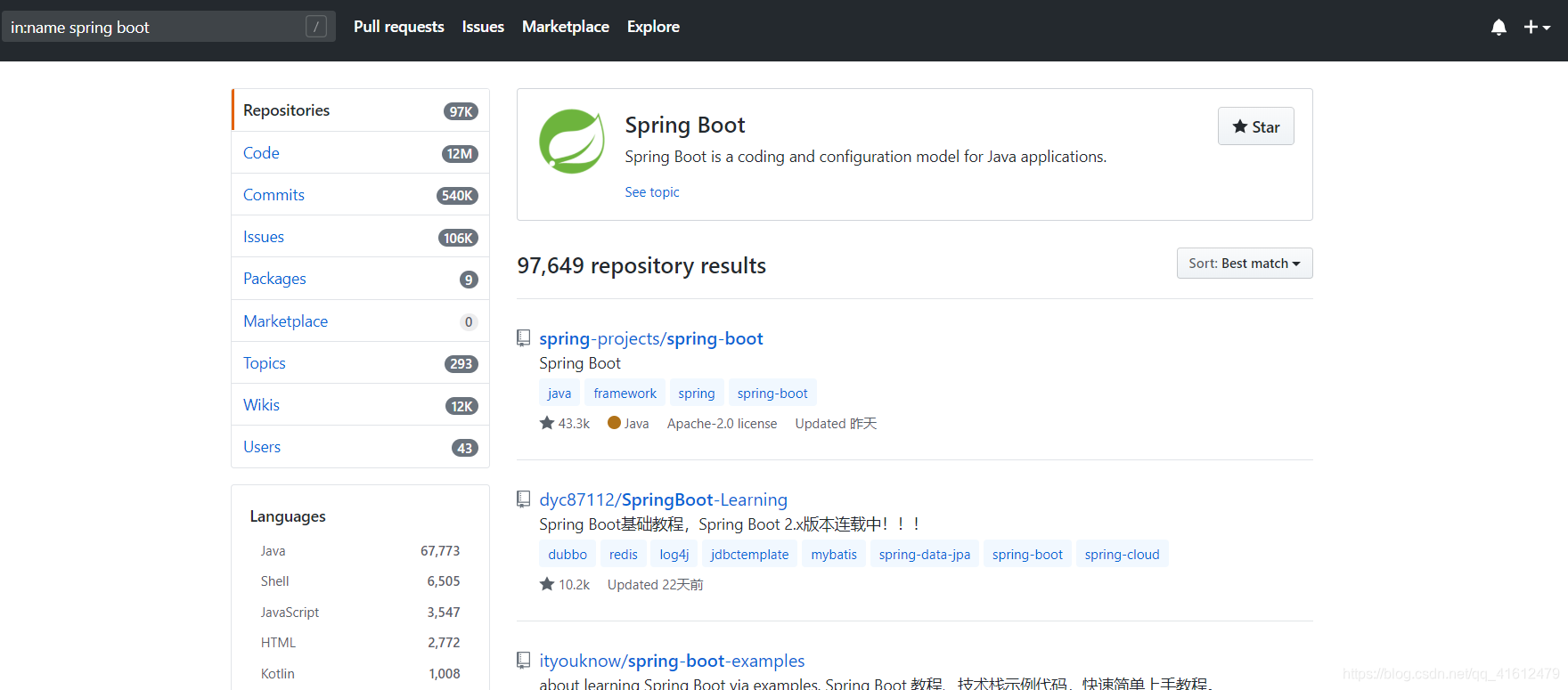This screenshot has width=1568, height=690.
Task: Filter results by Kotlin language
Action: pos(360,674)
